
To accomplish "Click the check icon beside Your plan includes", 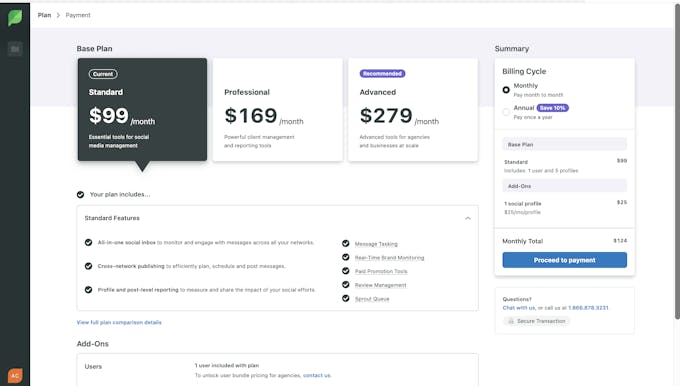I will coord(80,195).
